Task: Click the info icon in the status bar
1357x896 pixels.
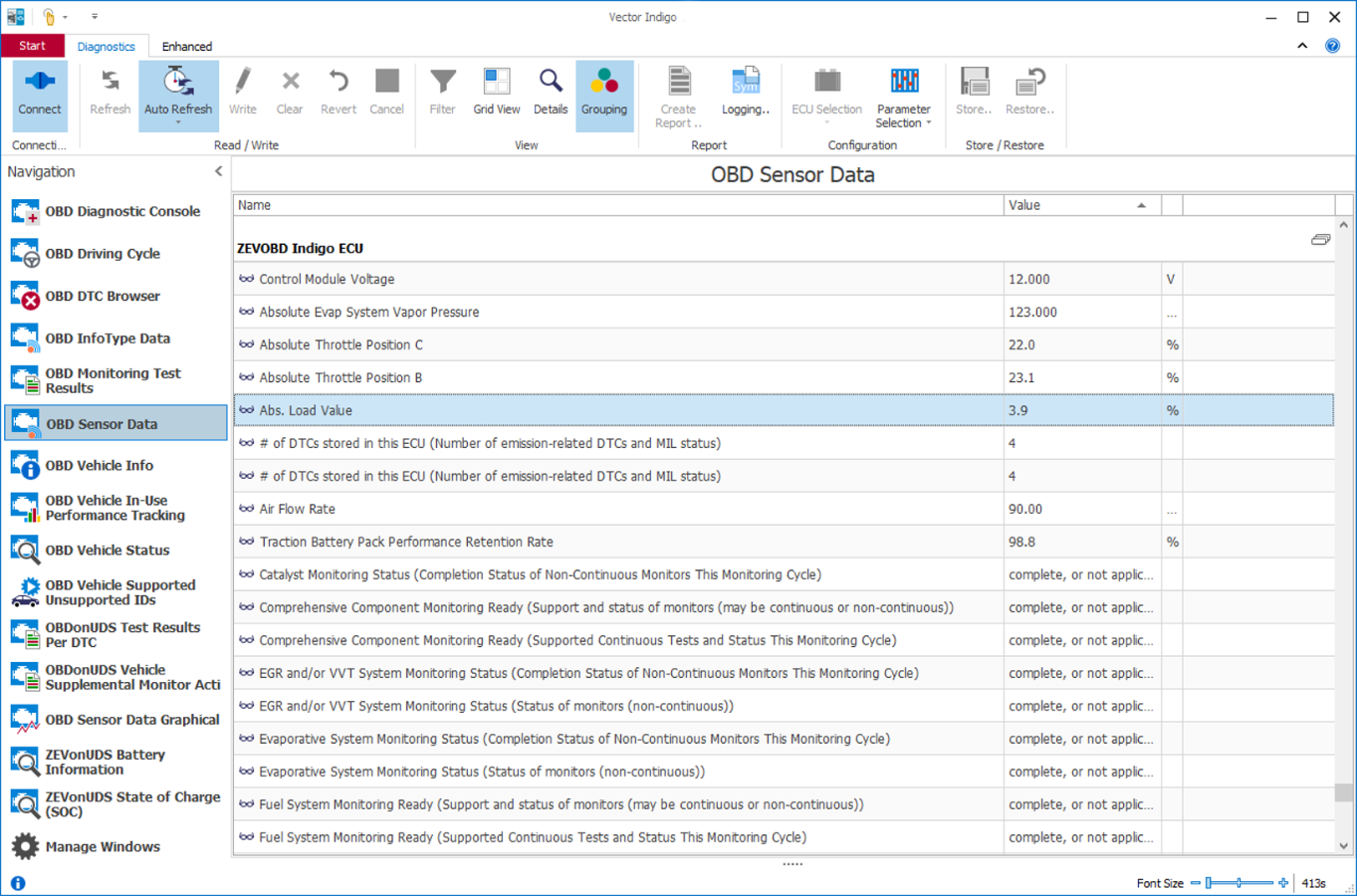Action: coord(17,883)
